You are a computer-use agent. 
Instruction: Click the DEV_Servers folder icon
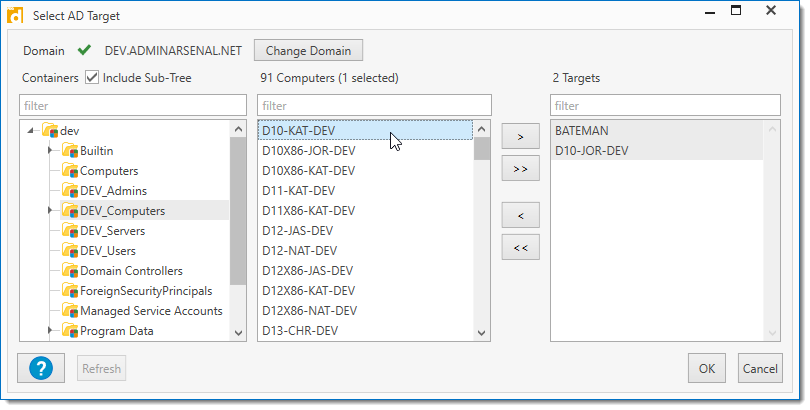click(x=69, y=231)
